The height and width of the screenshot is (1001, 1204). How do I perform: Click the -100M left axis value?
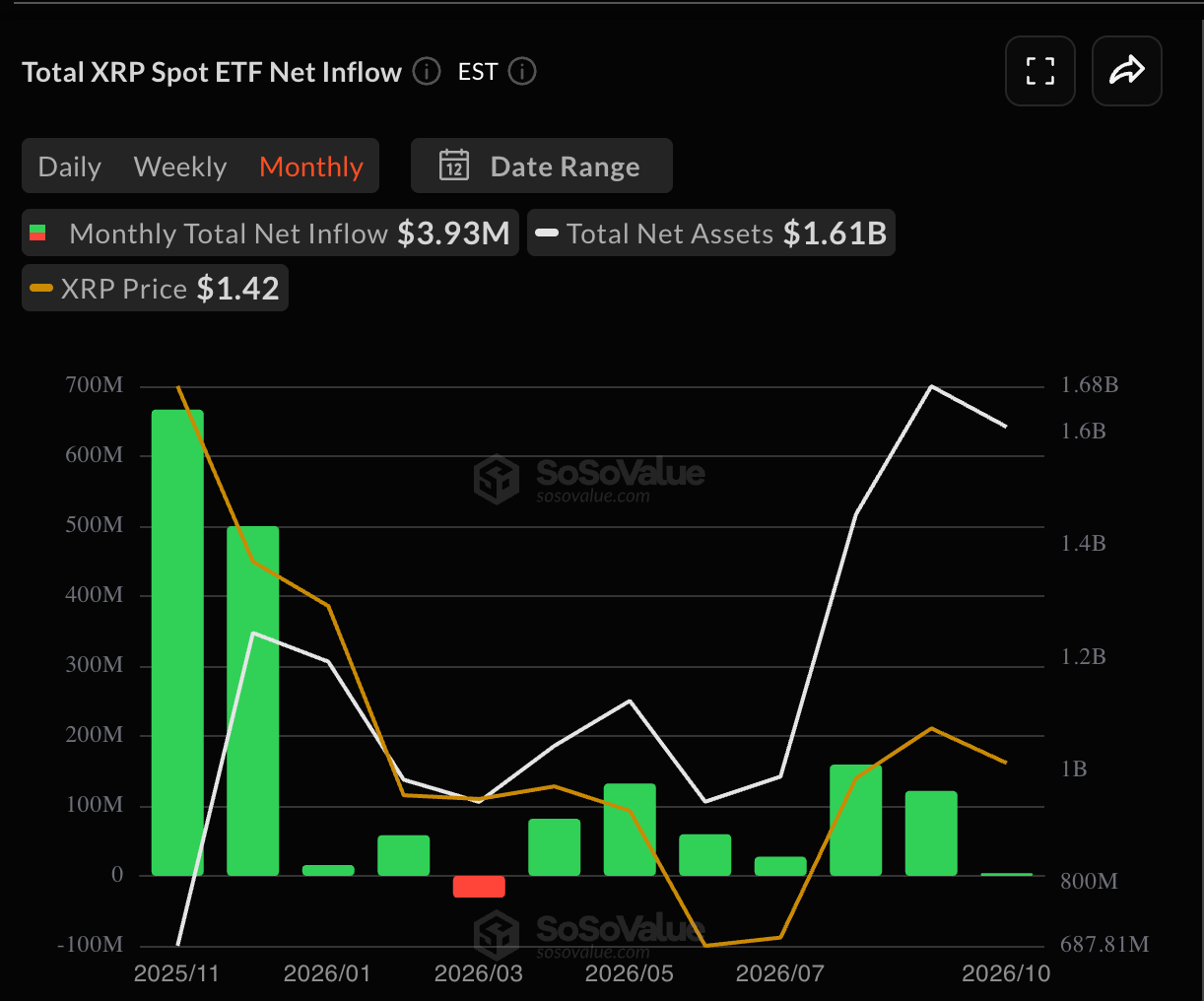coord(90,945)
